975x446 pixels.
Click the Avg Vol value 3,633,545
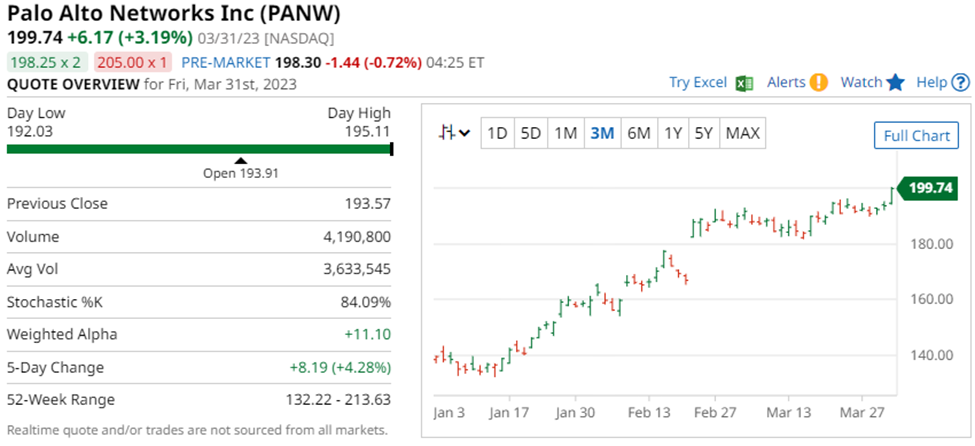click(357, 269)
